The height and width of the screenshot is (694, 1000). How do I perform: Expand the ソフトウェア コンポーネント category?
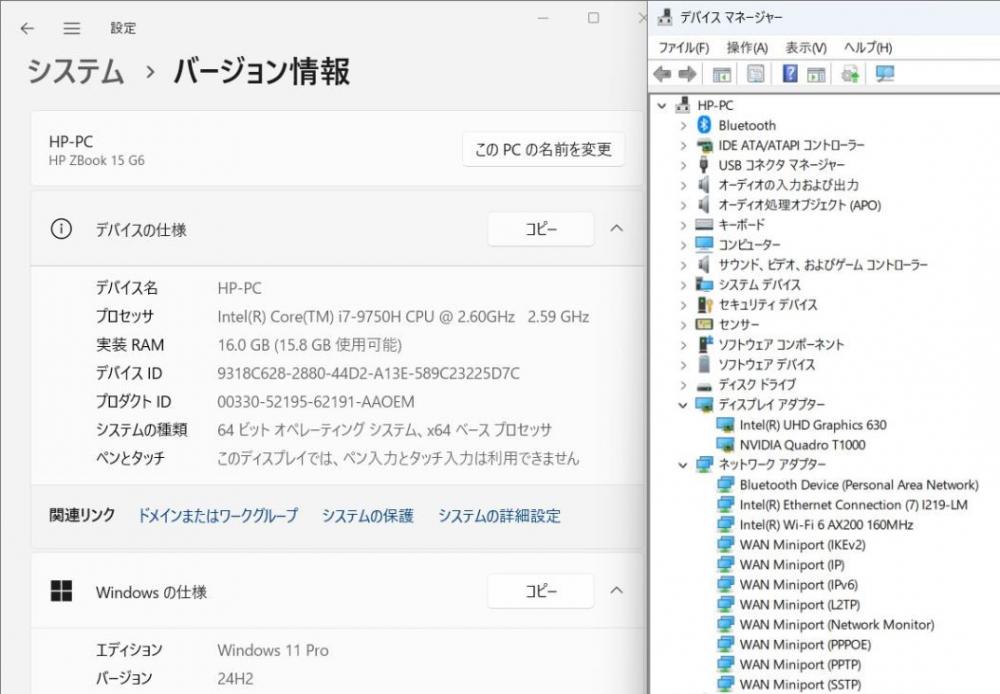(x=683, y=344)
